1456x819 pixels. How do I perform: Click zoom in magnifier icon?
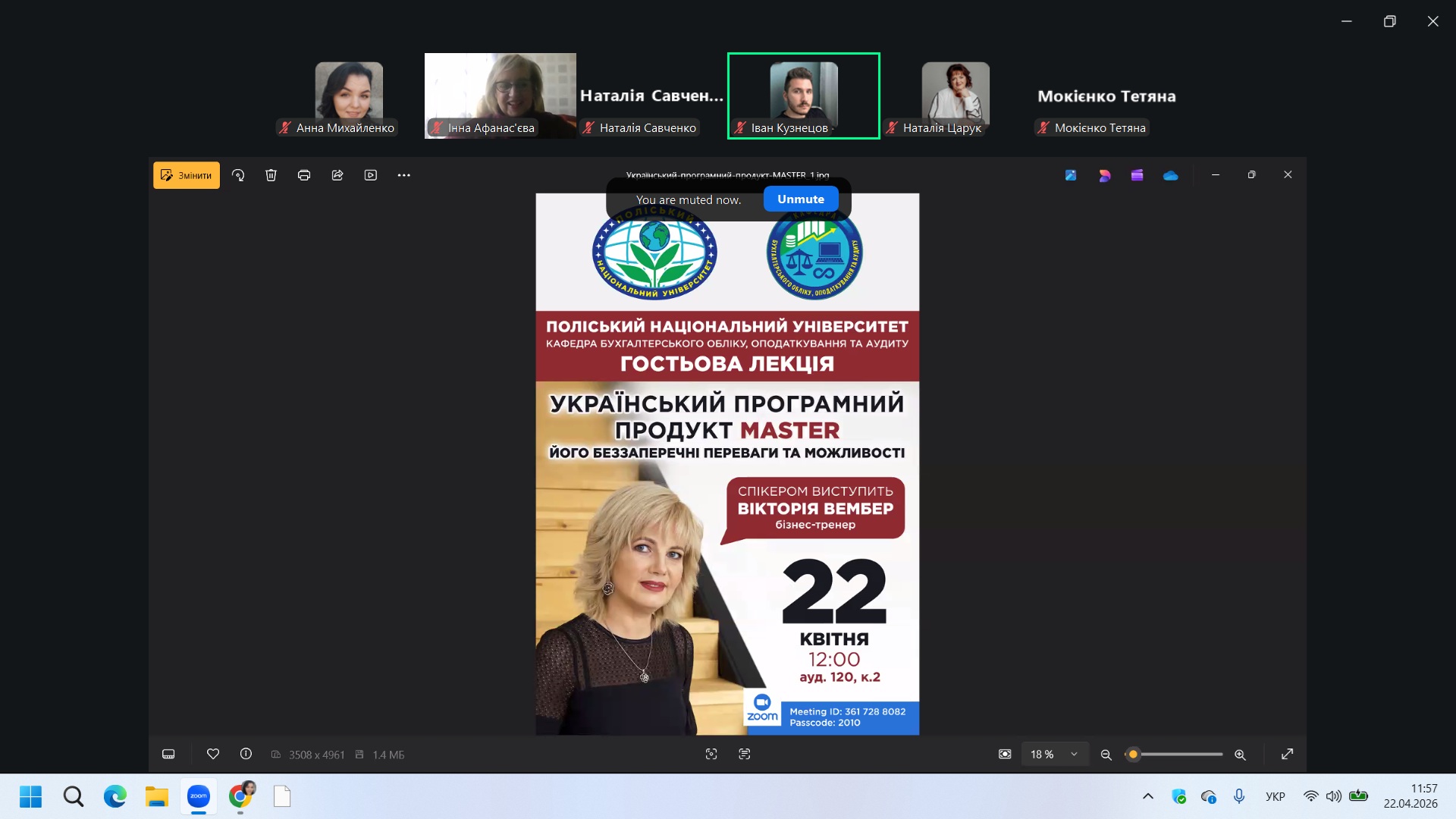click(1240, 755)
